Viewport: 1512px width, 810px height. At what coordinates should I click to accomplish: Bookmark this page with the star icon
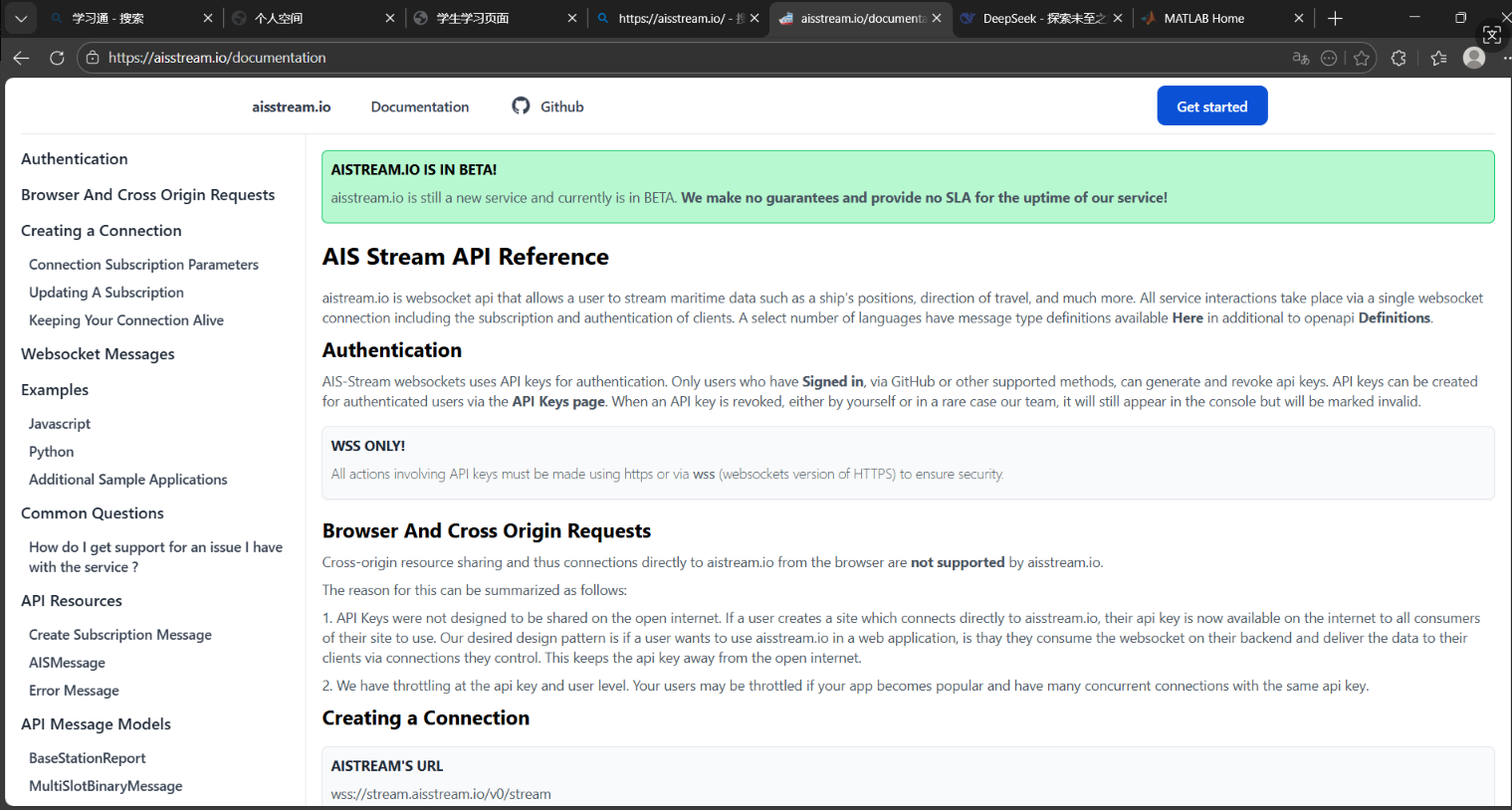tap(1362, 58)
